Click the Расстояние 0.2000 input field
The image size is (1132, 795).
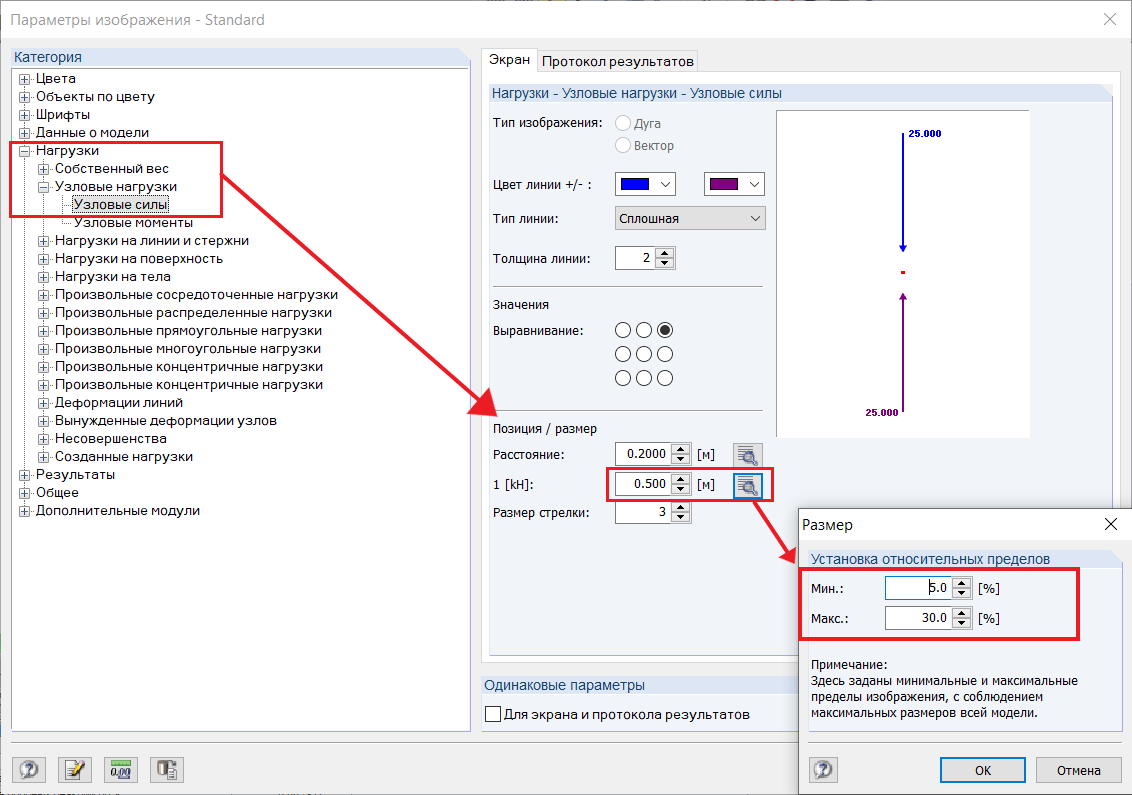(643, 454)
